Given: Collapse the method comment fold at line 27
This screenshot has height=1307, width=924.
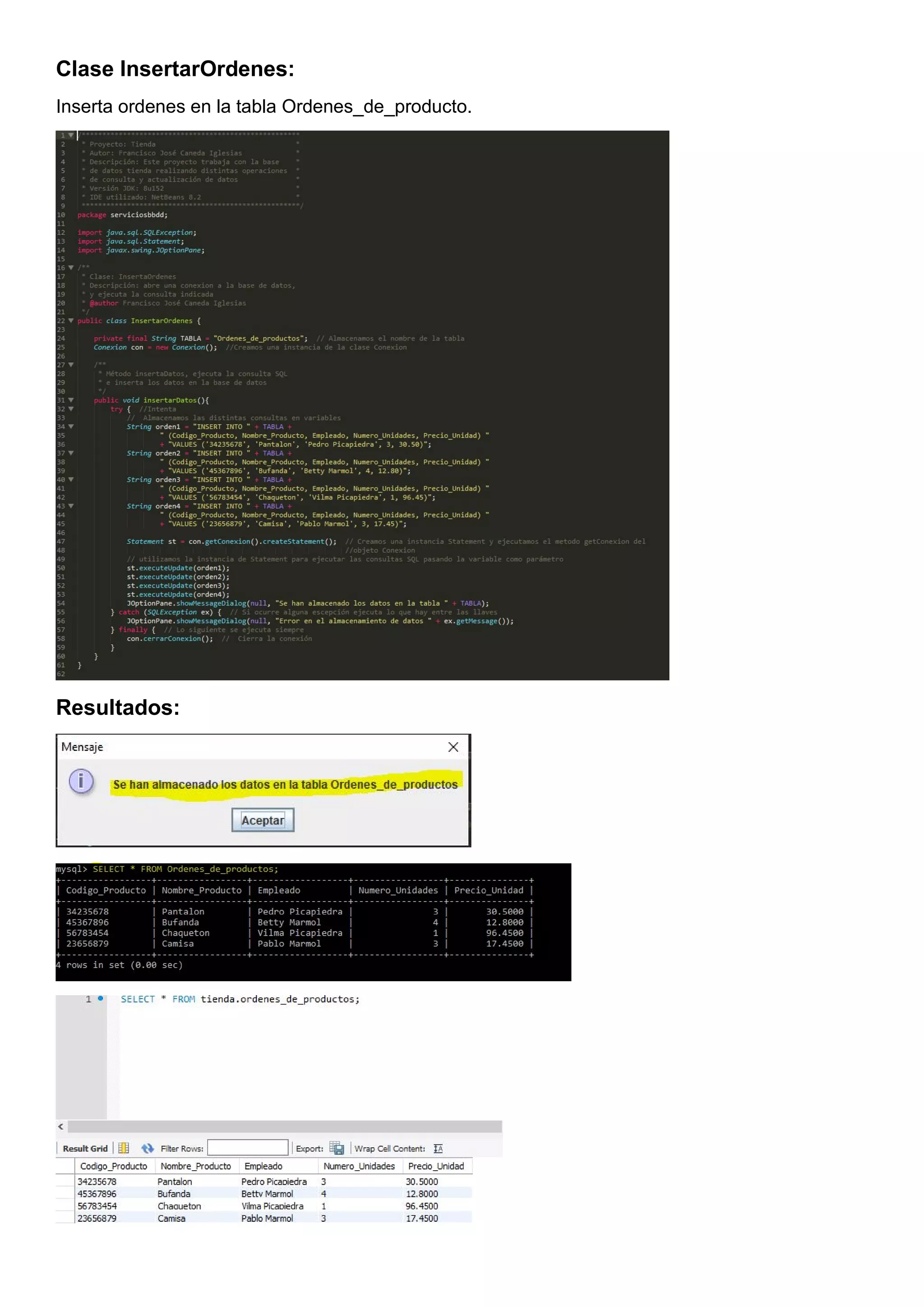Looking at the screenshot, I should (71, 365).
